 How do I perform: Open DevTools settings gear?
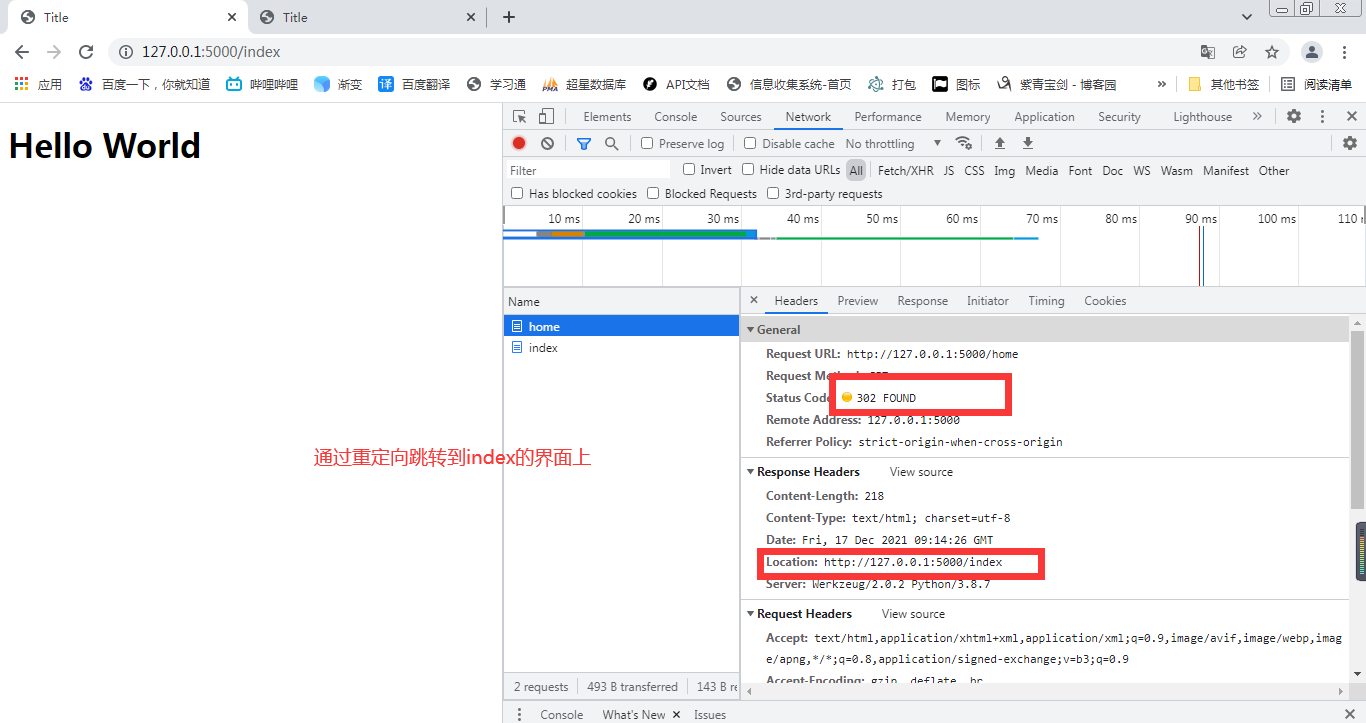click(x=1294, y=117)
